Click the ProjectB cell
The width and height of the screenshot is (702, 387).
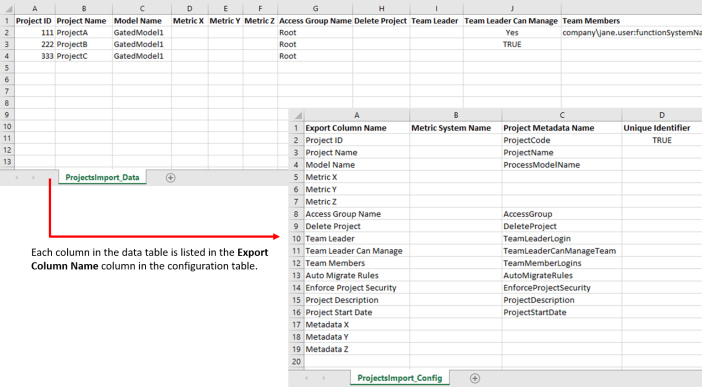(x=84, y=44)
